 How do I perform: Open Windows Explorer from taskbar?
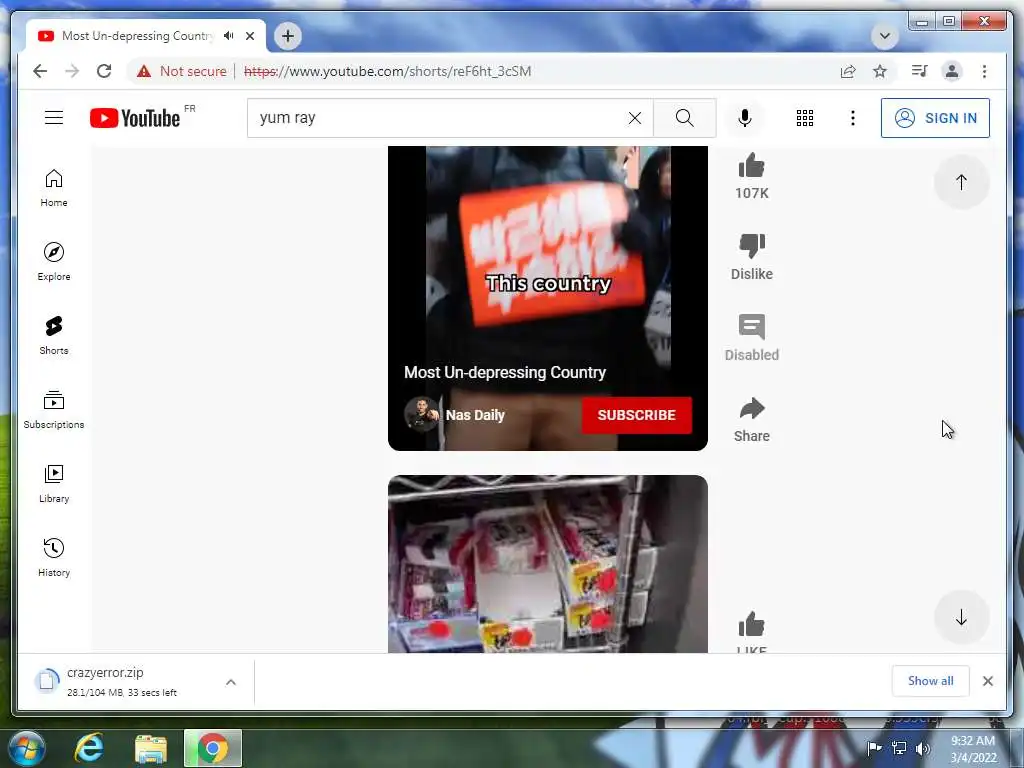click(151, 749)
